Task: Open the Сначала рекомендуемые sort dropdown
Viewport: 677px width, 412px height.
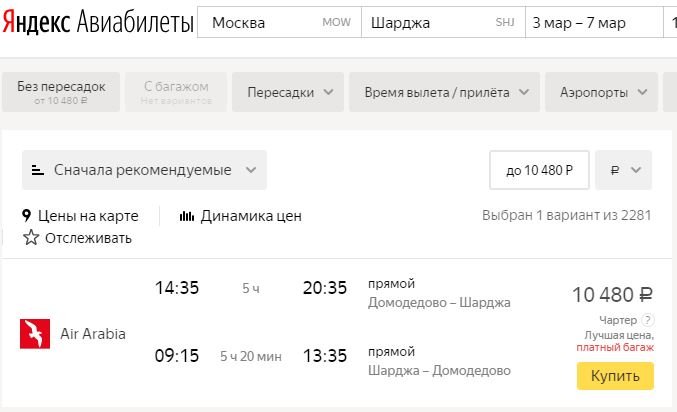Action: [x=144, y=170]
